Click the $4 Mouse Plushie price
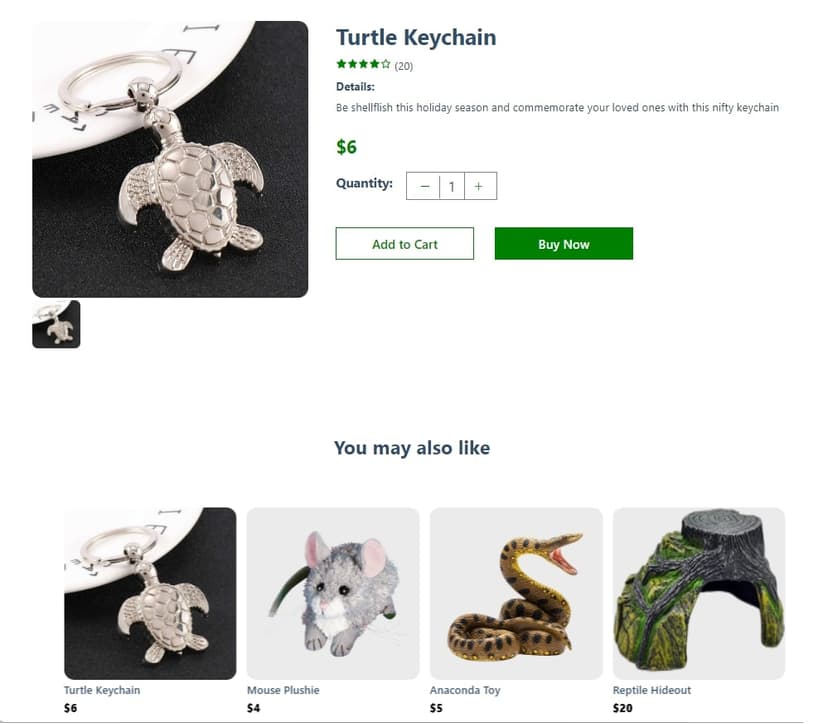Viewport: 828px width, 724px height. 254,708
